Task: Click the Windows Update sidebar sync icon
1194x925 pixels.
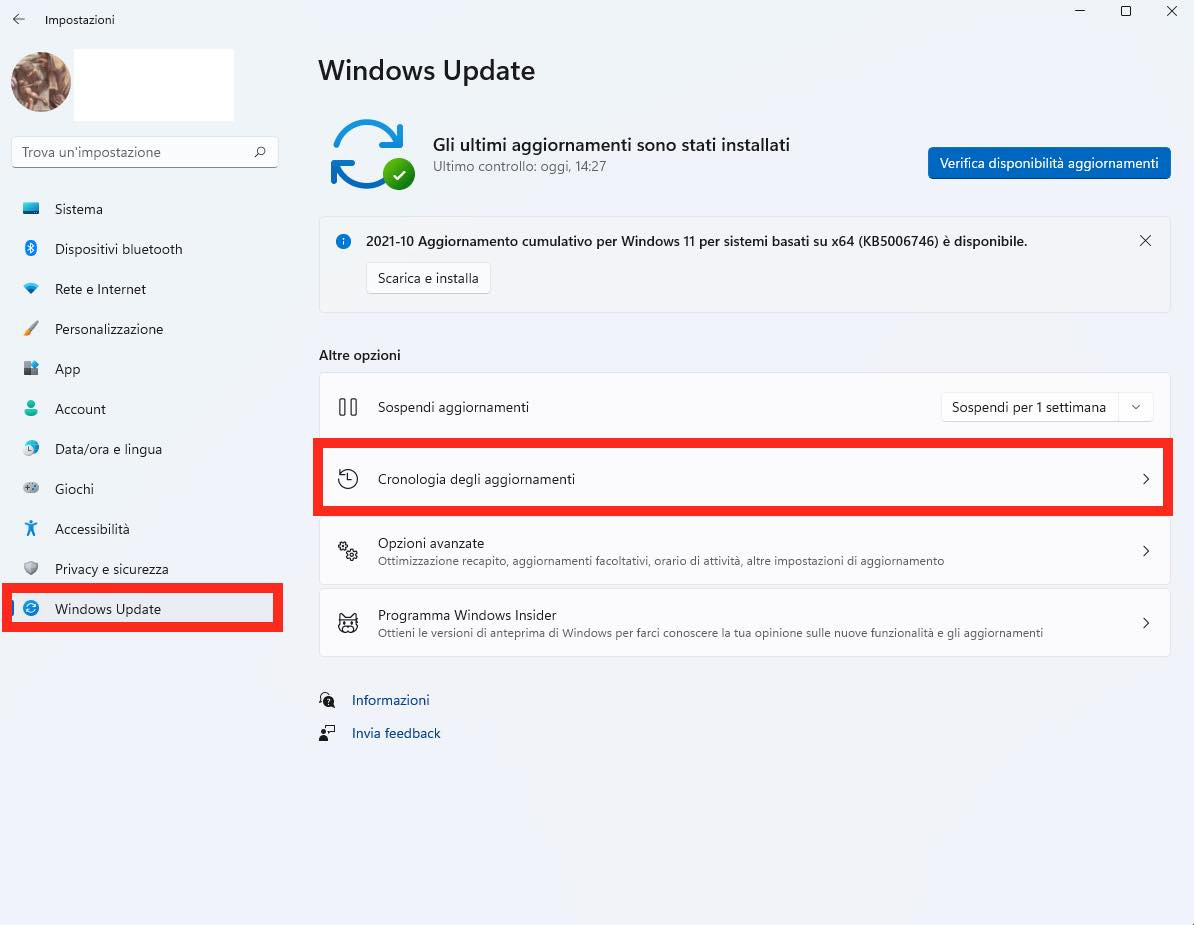Action: click(x=31, y=608)
